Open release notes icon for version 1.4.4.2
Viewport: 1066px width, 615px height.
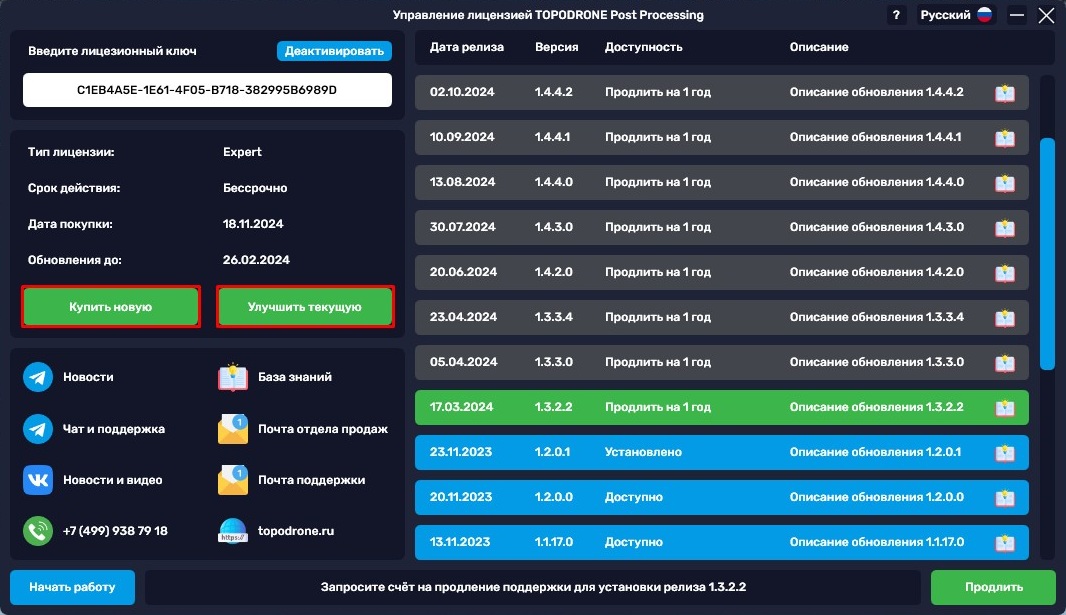[x=1005, y=92]
